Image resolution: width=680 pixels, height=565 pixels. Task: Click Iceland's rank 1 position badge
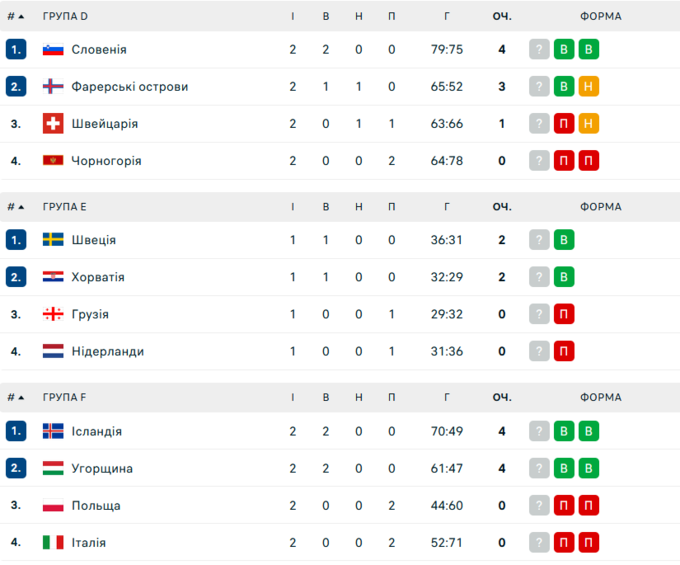tap(15, 431)
